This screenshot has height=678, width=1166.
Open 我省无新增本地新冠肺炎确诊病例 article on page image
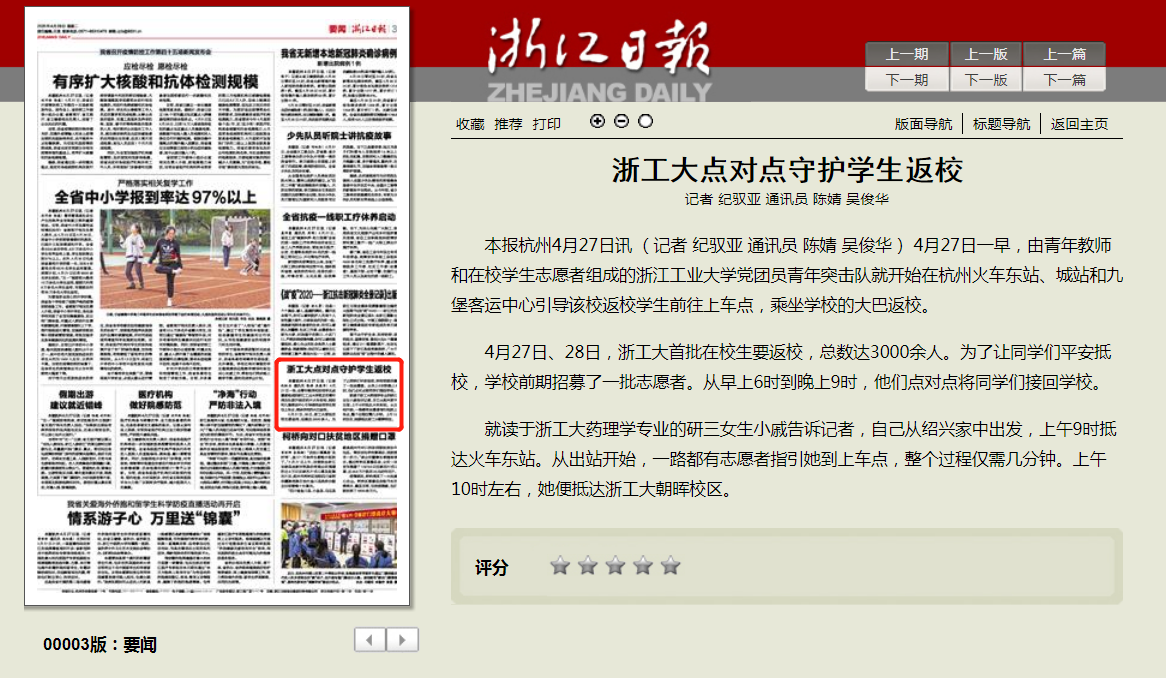coord(339,54)
